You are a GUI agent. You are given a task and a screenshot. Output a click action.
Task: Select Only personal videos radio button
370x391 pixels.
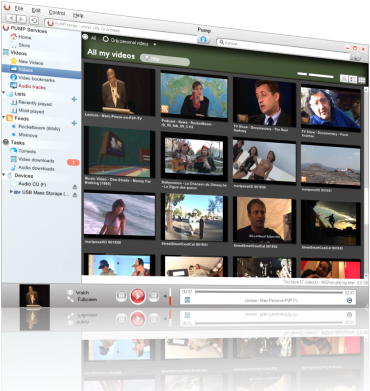(x=106, y=39)
